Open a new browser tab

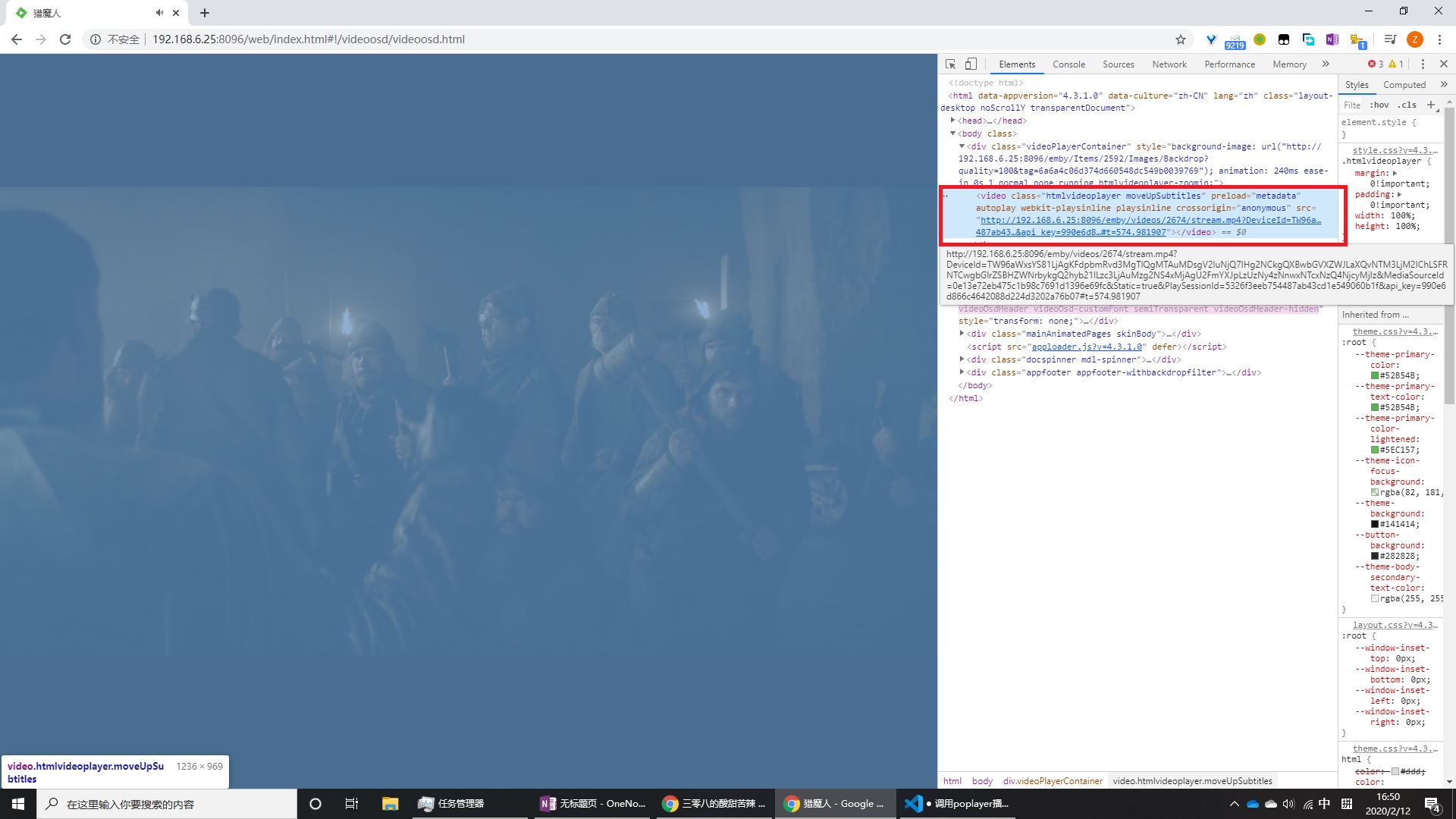tap(205, 13)
